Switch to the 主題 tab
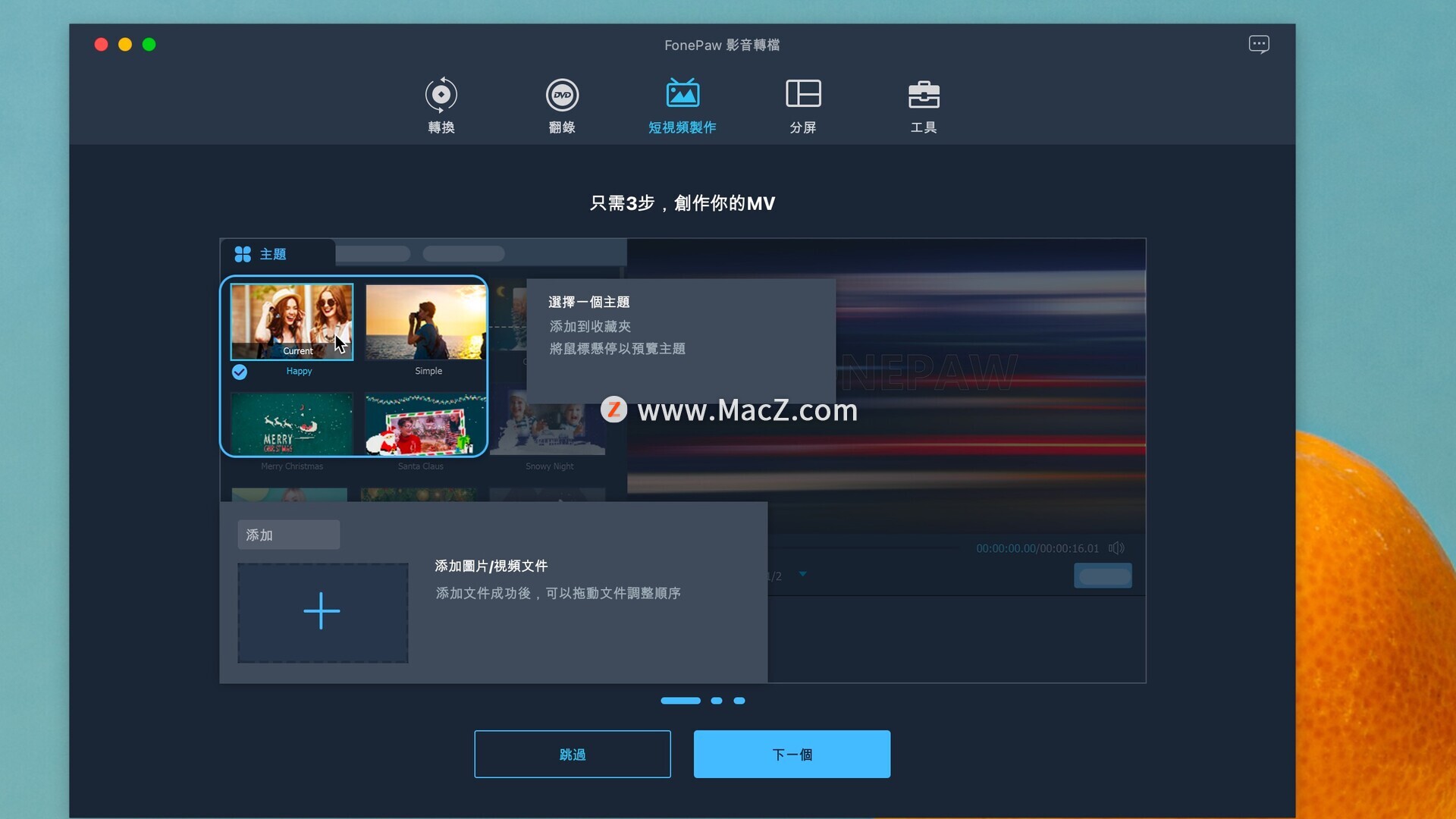 [x=278, y=254]
